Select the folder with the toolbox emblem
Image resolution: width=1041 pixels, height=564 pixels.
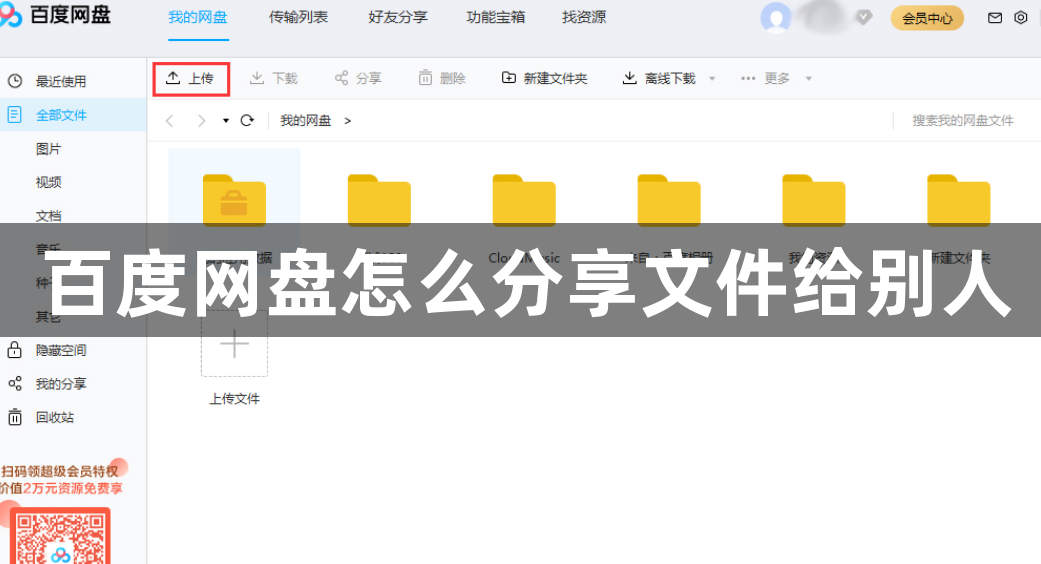point(234,200)
